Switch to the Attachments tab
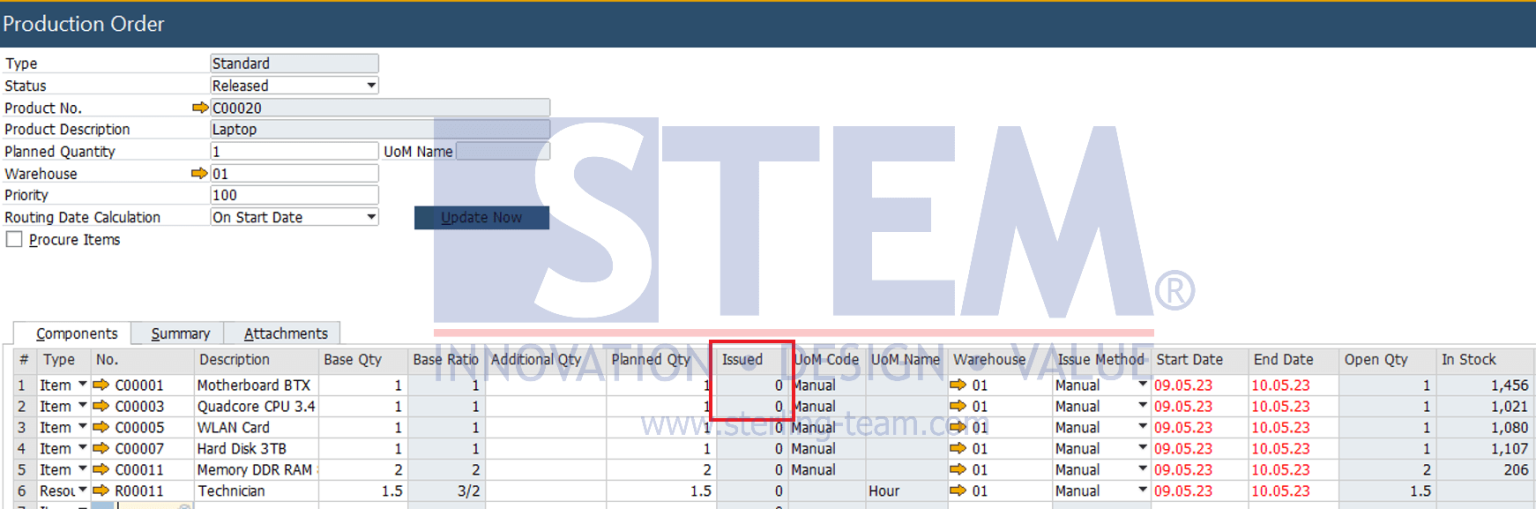The height and width of the screenshot is (509, 1536). (285, 334)
